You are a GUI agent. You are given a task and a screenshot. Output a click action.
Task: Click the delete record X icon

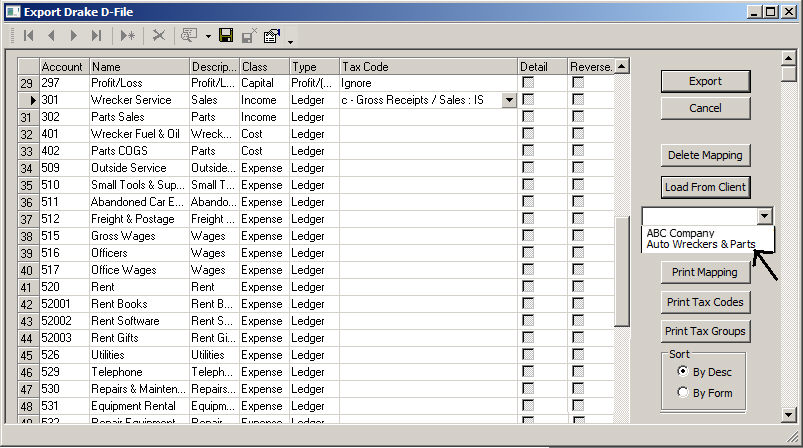click(x=159, y=35)
